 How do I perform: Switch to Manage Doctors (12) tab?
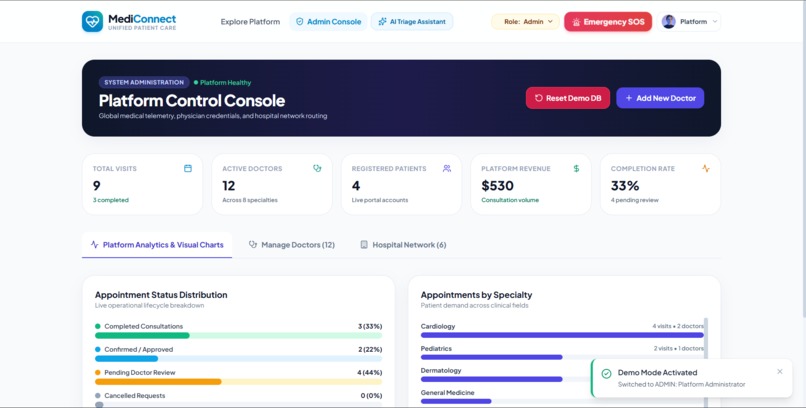291,245
